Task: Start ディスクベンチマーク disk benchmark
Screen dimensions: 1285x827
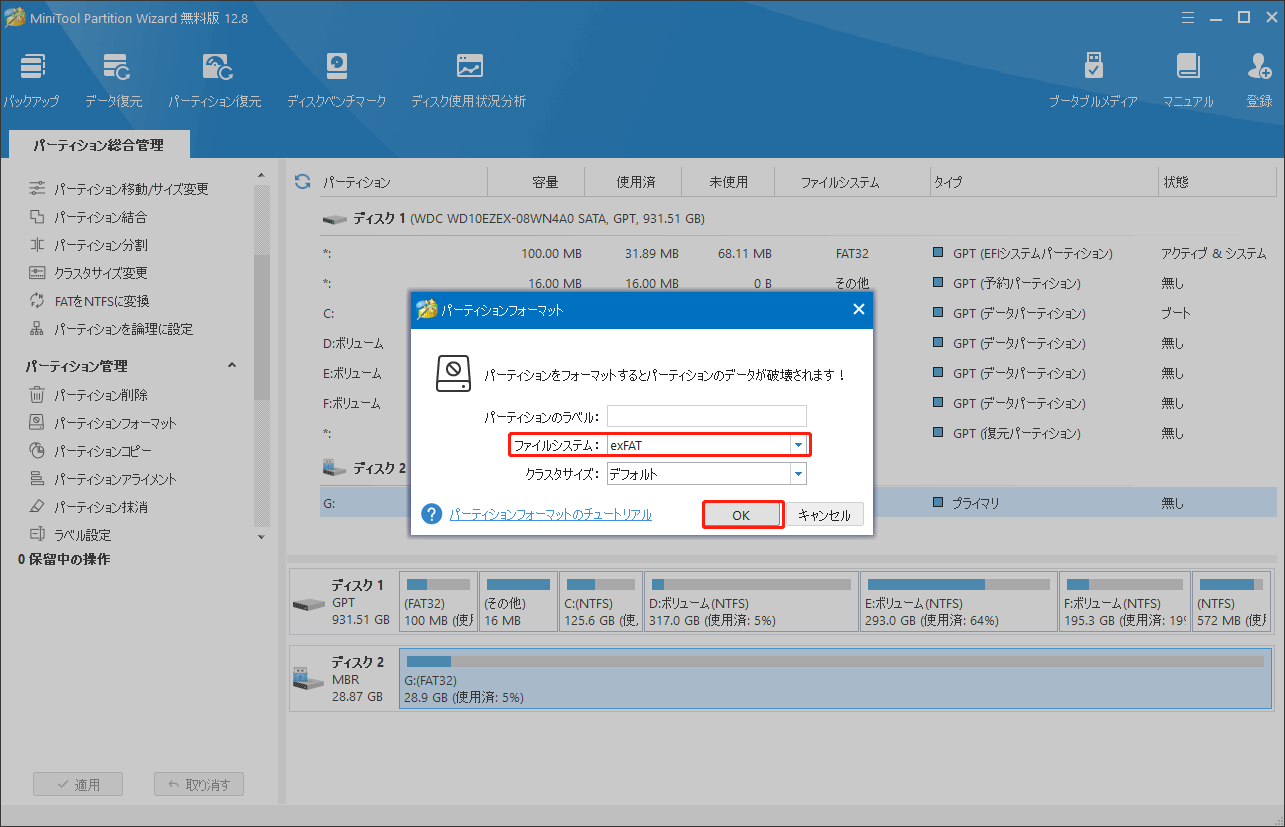Action: pos(336,80)
